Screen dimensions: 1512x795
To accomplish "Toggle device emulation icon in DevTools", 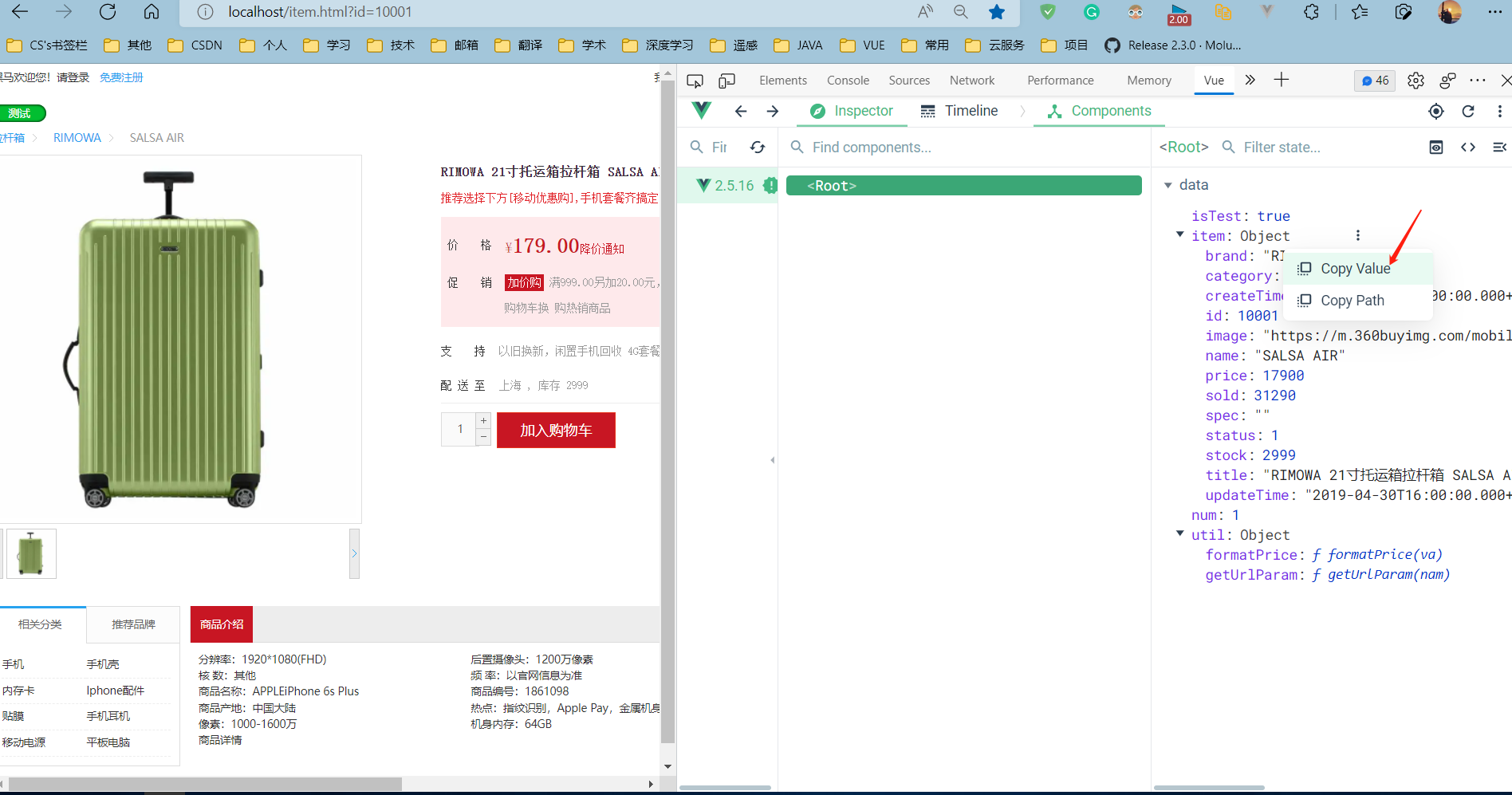I will [726, 81].
